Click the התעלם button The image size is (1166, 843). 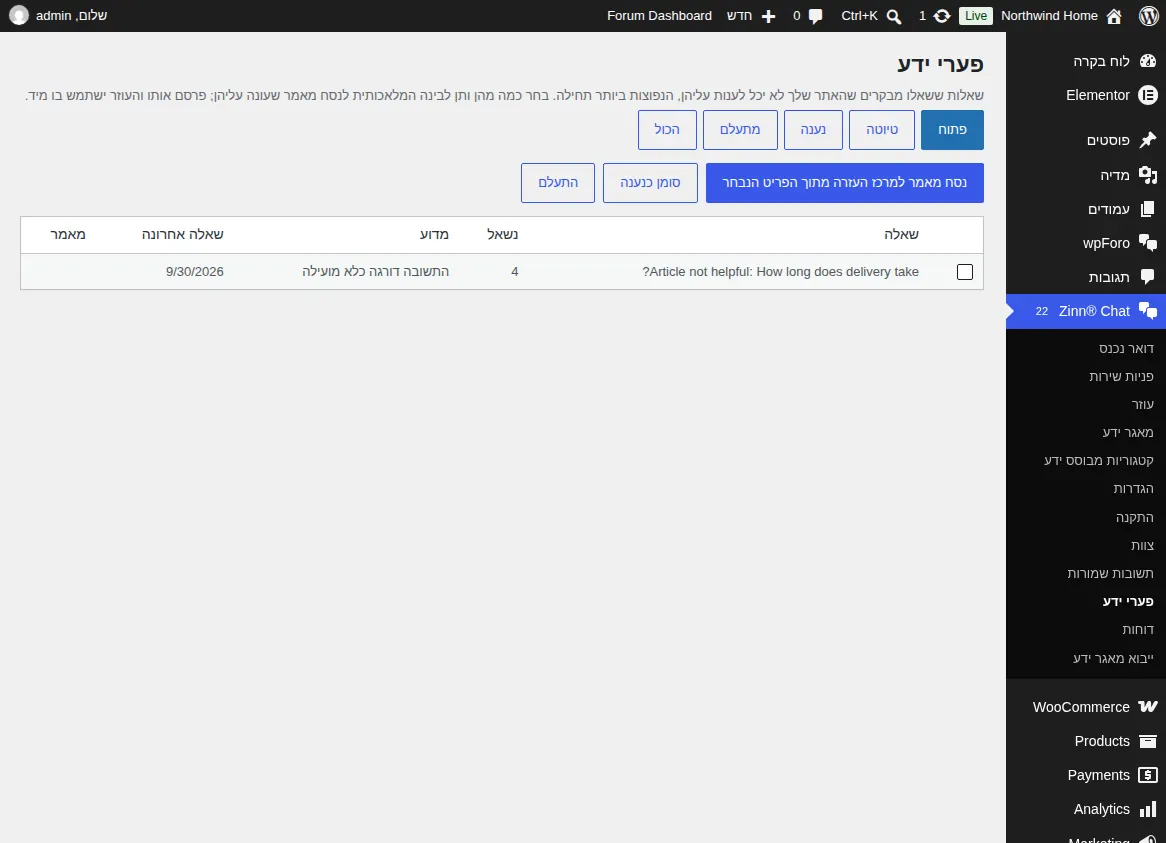click(558, 183)
